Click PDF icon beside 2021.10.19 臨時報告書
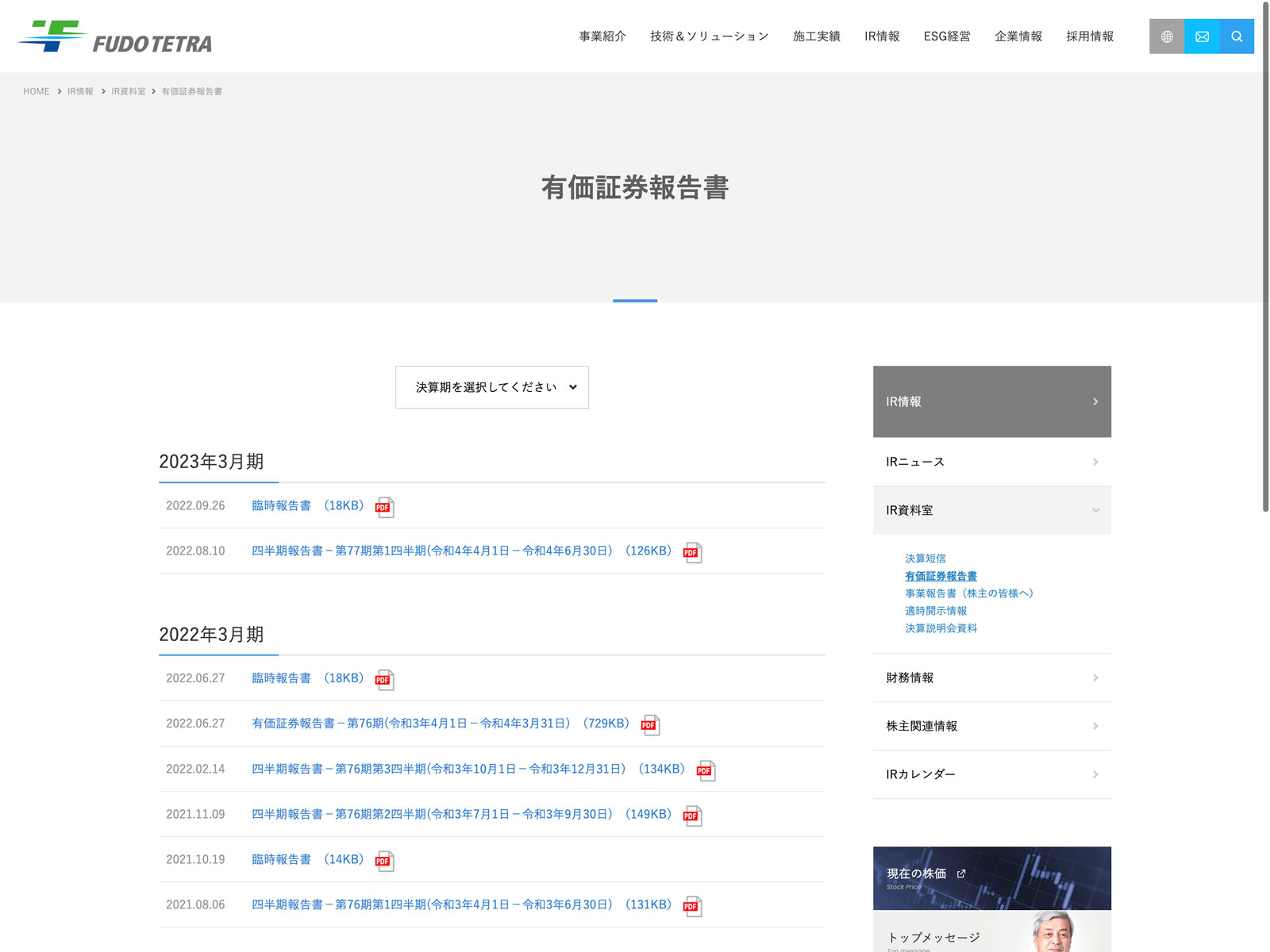The image size is (1270, 952). (x=384, y=861)
